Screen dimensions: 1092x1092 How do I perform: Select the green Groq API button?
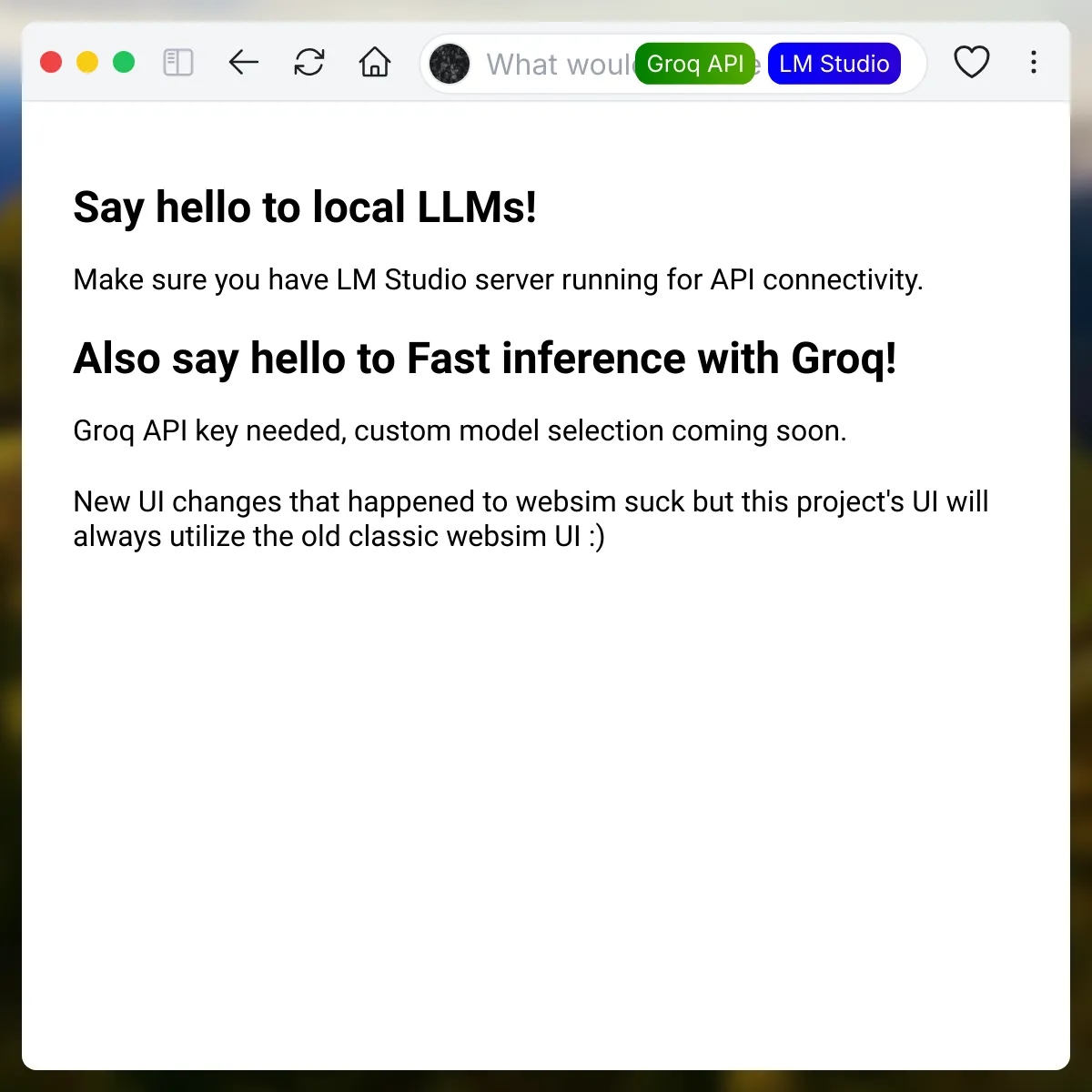tap(695, 64)
